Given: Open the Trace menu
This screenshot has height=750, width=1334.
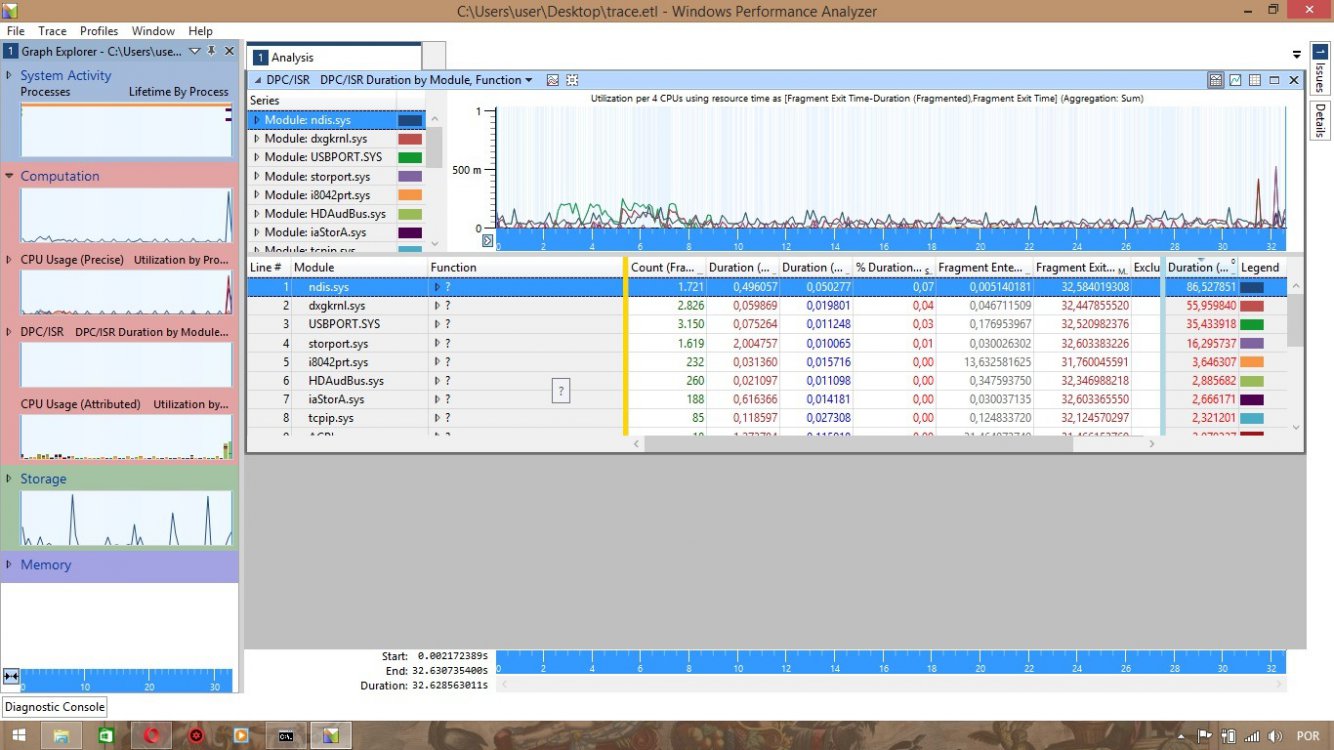Looking at the screenshot, I should point(52,31).
